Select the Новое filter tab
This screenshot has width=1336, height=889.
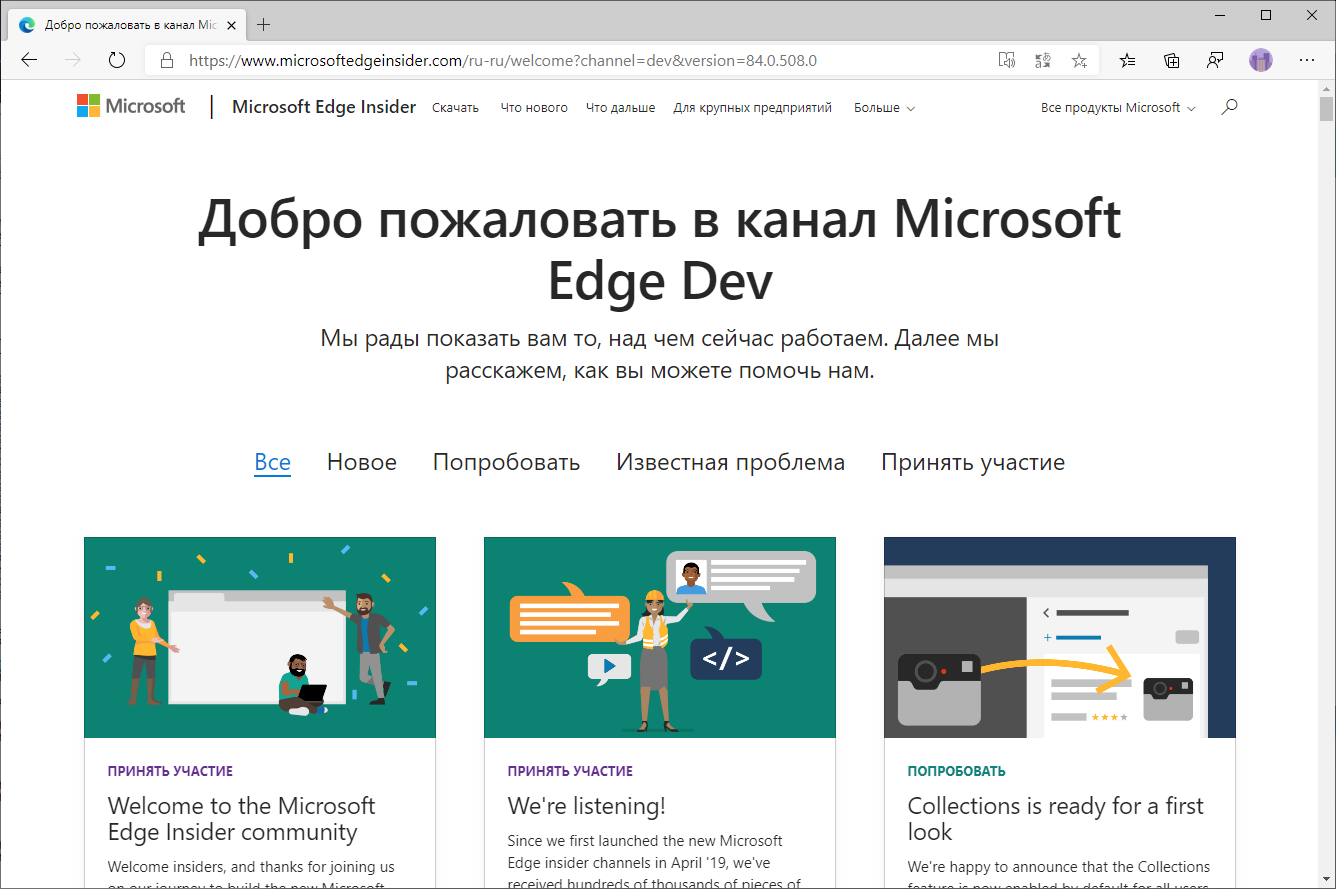(x=362, y=462)
